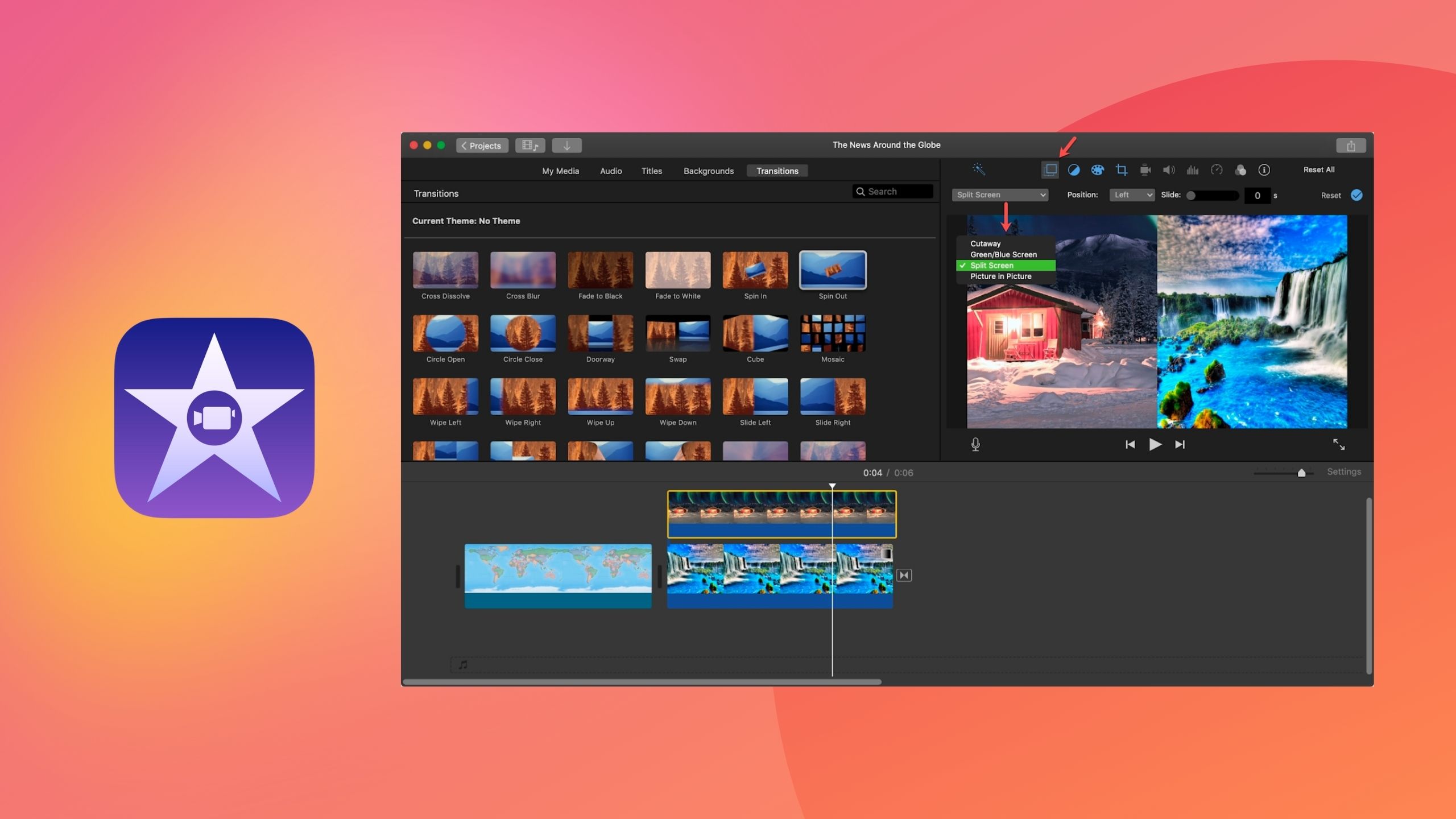1456x819 pixels.
Task: Switch to the Backgrounds tab
Action: pyautogui.click(x=708, y=171)
